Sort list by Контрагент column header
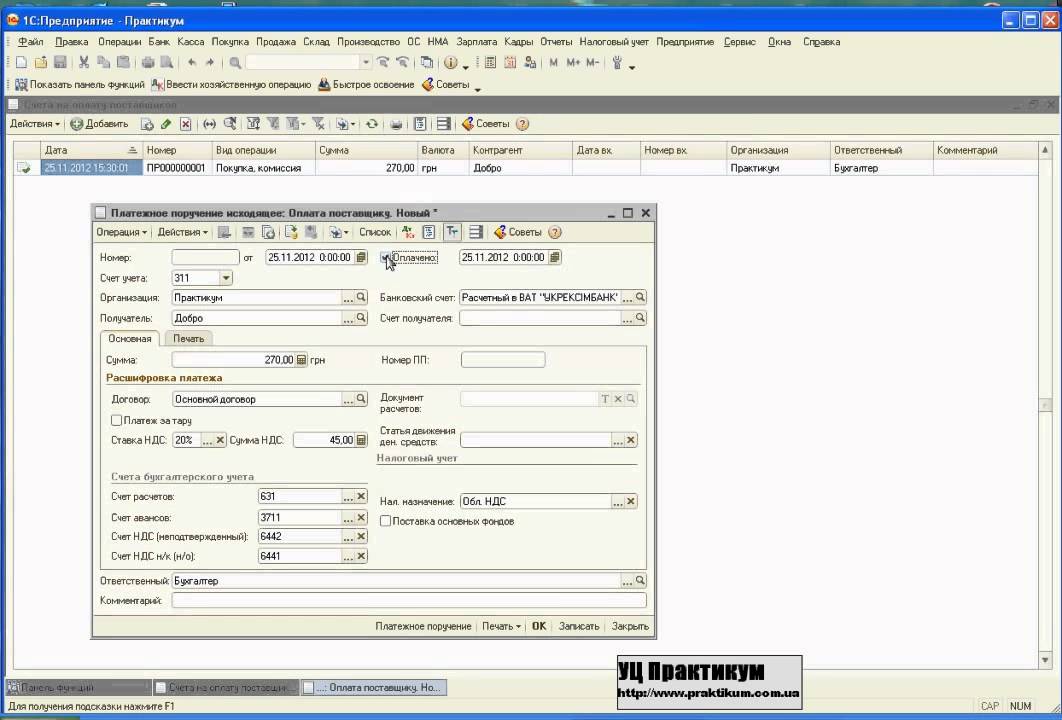 [x=520, y=150]
